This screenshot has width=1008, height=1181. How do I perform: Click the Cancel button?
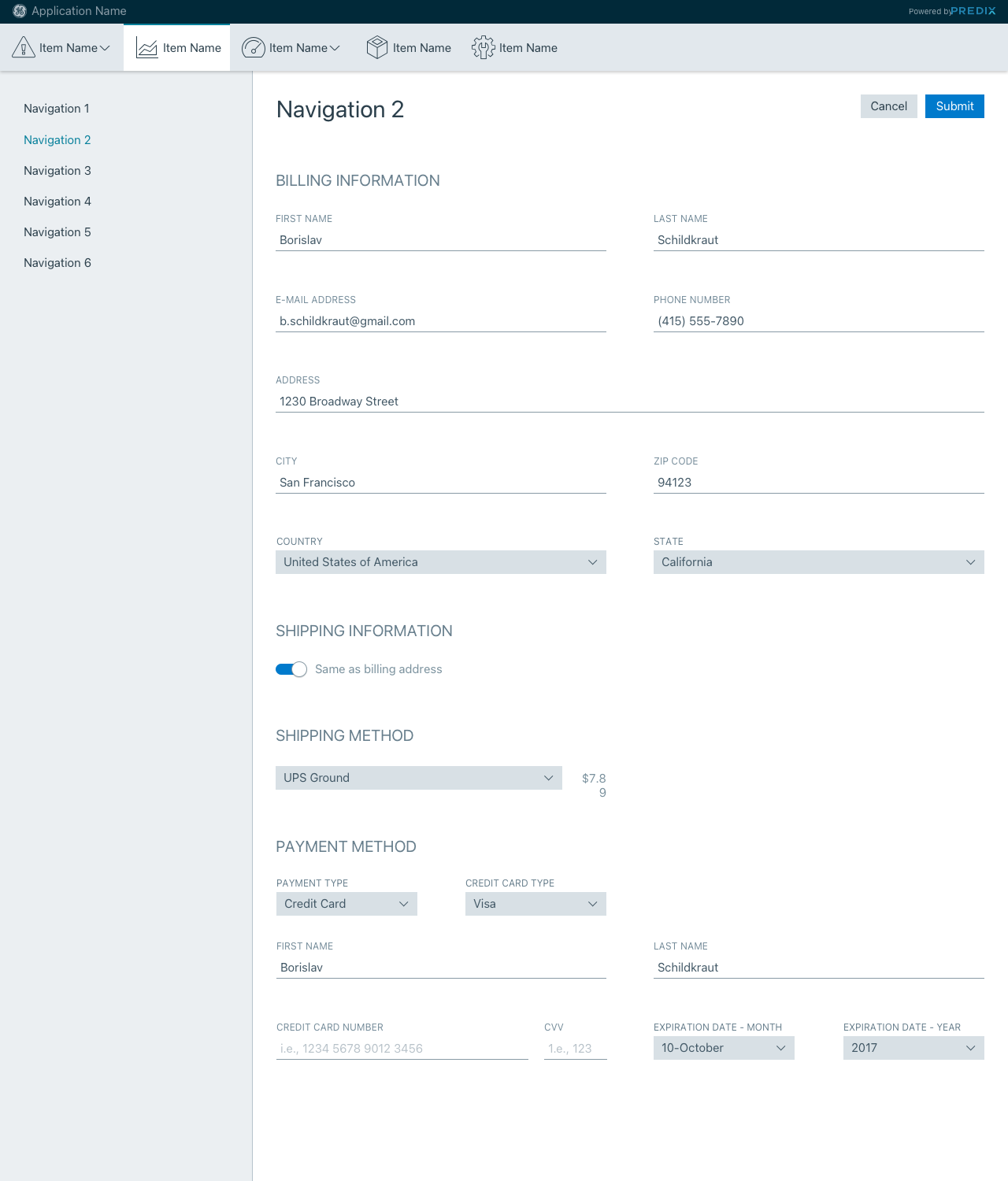888,106
